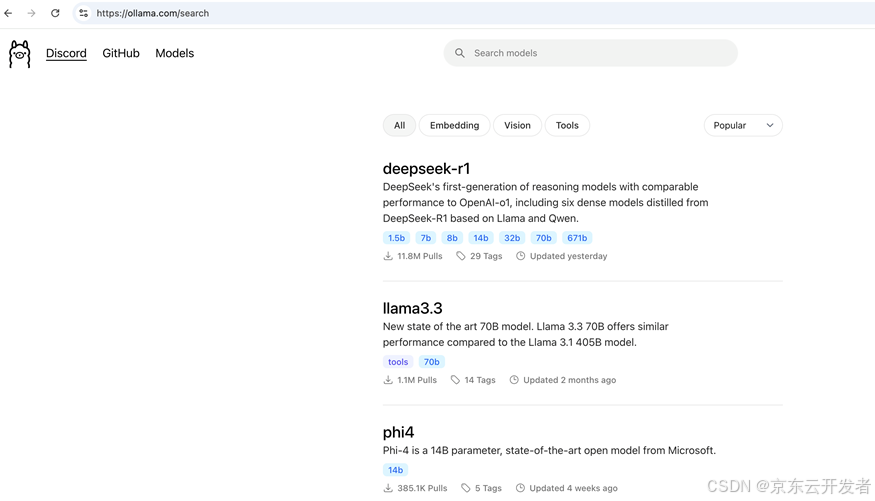Viewport: 875px width, 501px height.
Task: Click the '14 Tags' text
Action: click(480, 380)
